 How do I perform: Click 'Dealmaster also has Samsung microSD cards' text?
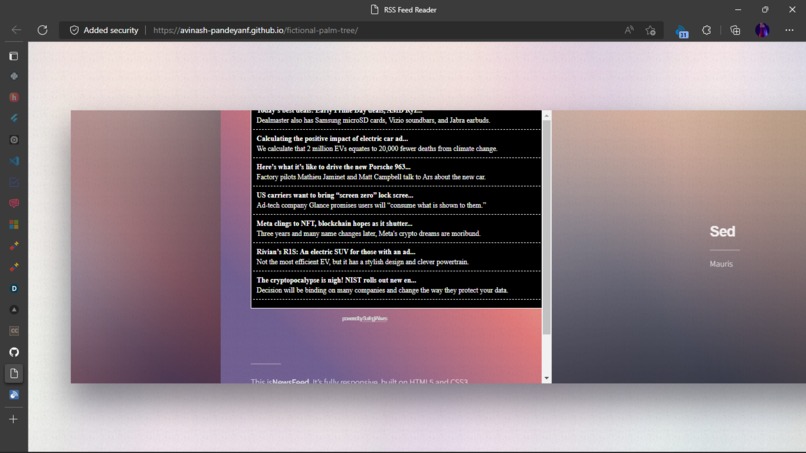(373, 120)
